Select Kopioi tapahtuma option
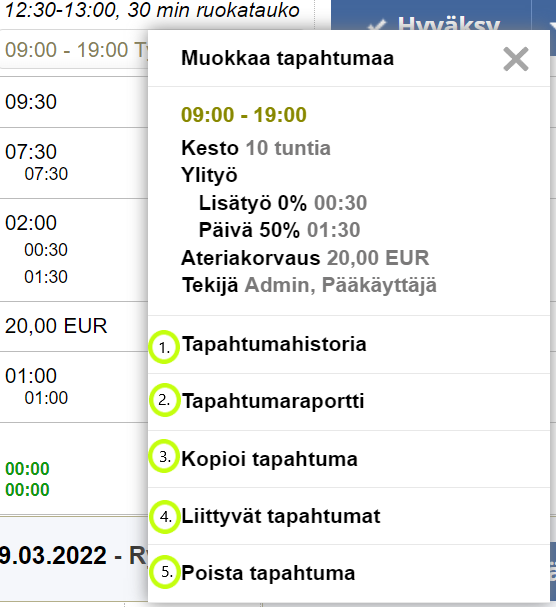 point(349,459)
